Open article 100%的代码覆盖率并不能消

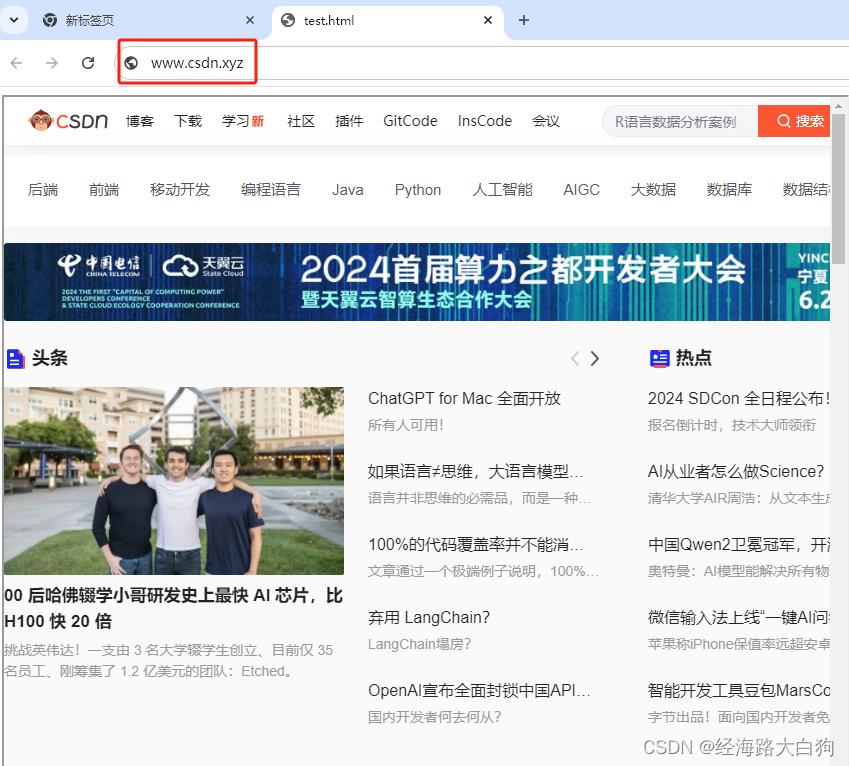[x=475, y=545]
